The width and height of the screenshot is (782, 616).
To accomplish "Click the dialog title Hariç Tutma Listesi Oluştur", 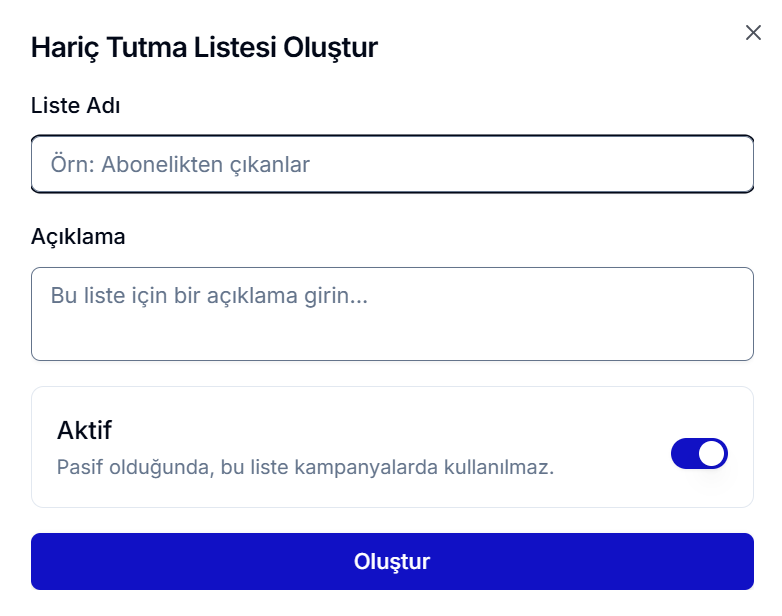I will point(204,47).
